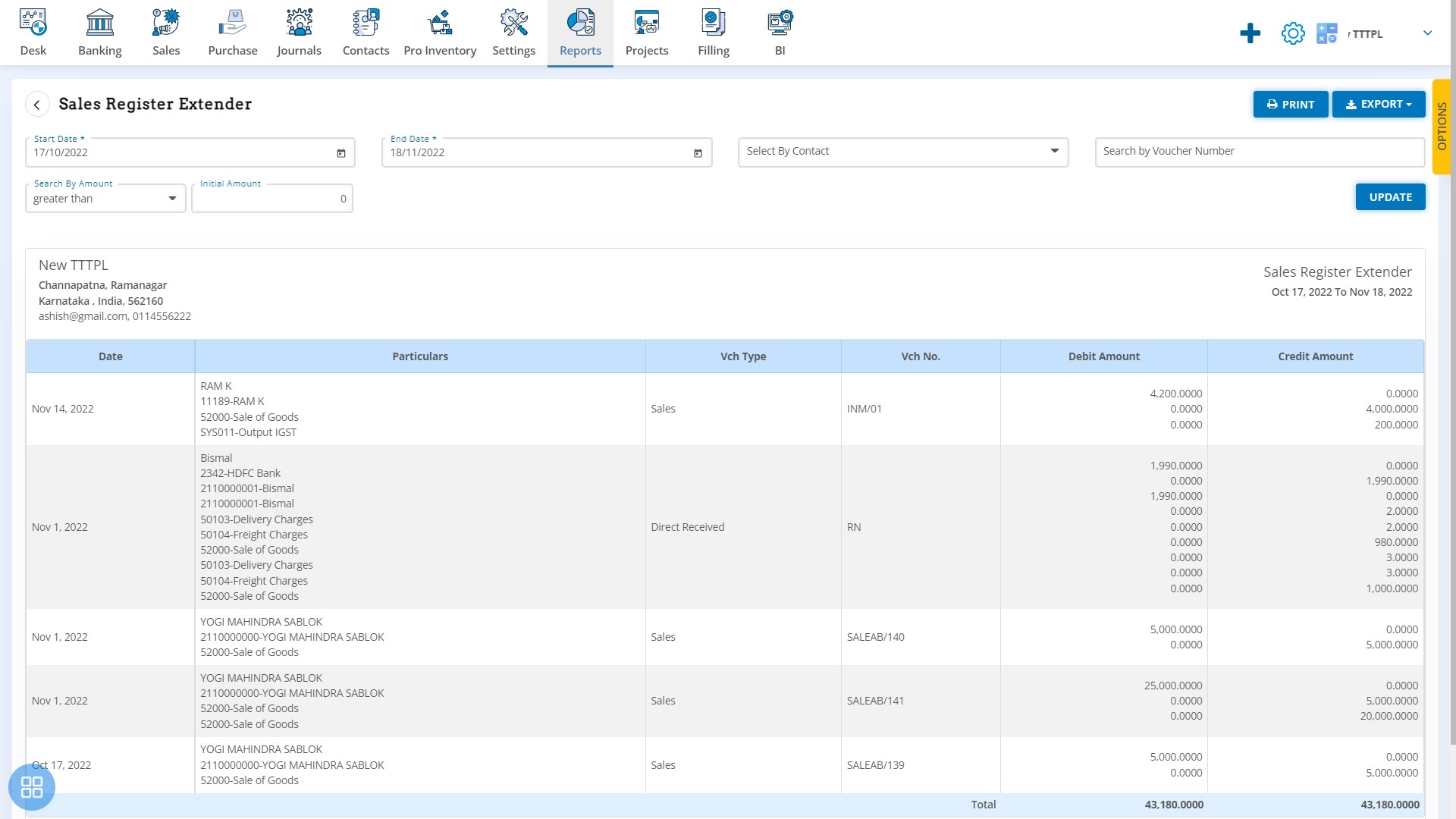
Task: Navigate to Sales module
Action: pos(165,33)
